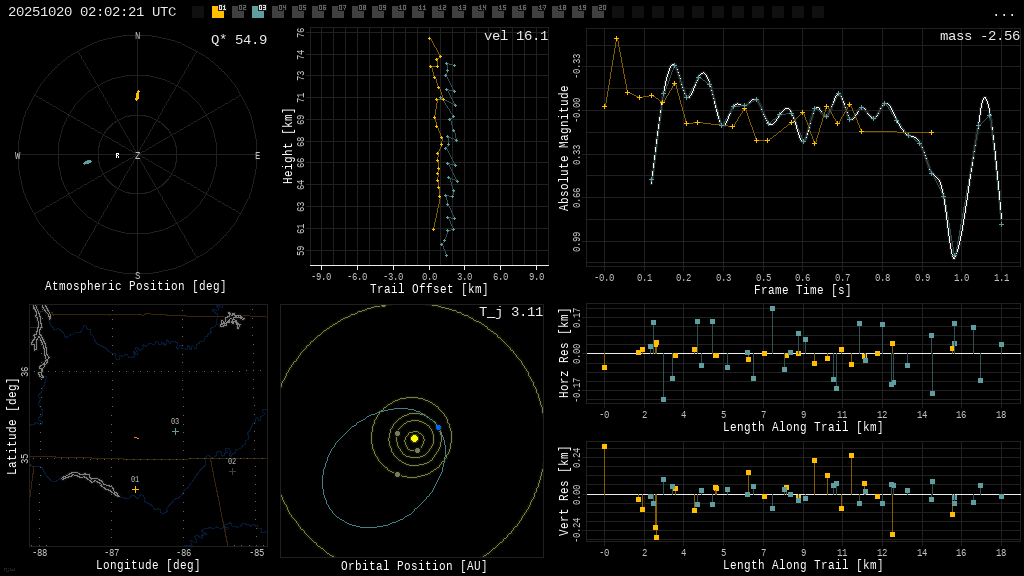This screenshot has width=1024, height=576.
Task: Toggle station 03 teal square in top bar
Action: tap(258, 12)
